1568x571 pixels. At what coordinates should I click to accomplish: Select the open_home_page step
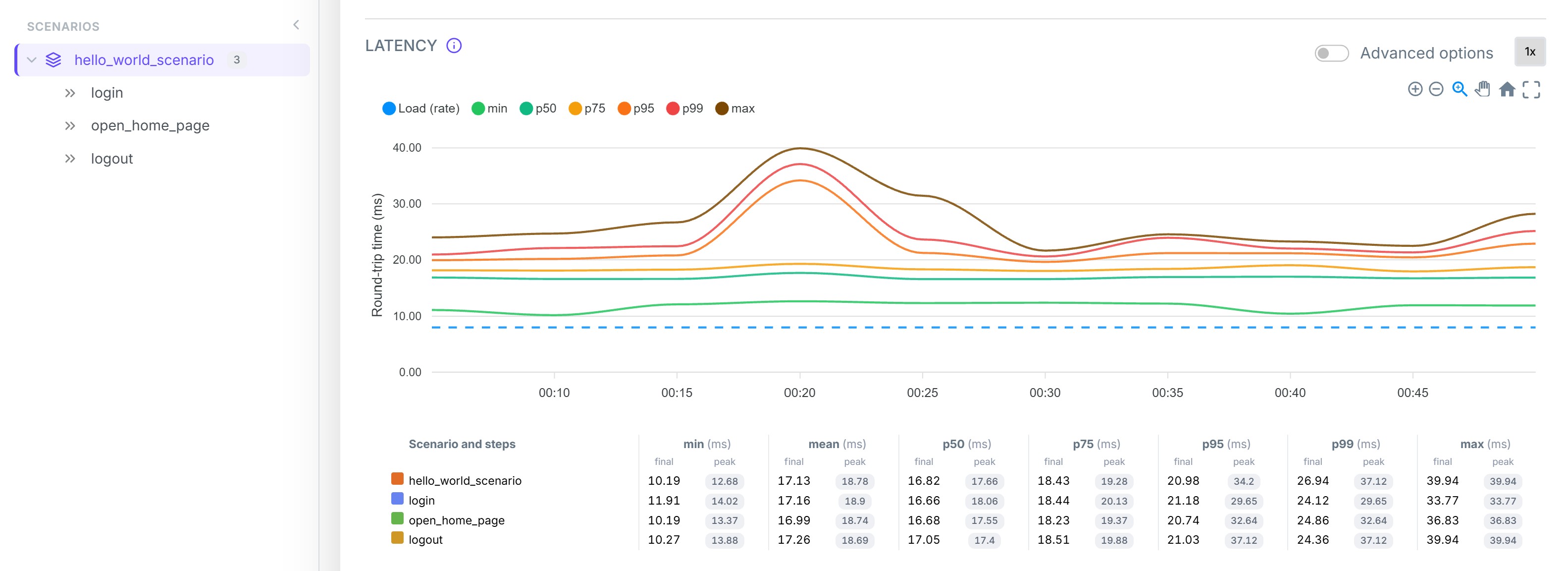(150, 125)
